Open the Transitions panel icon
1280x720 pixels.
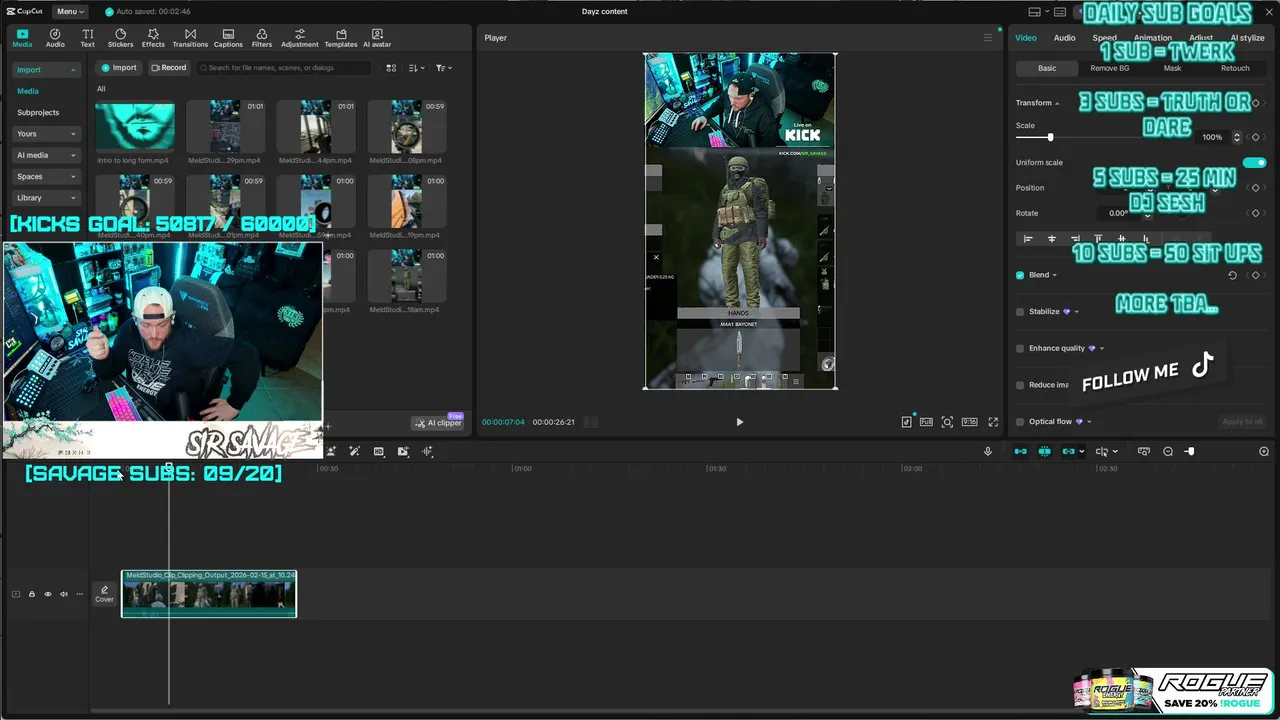coord(190,38)
